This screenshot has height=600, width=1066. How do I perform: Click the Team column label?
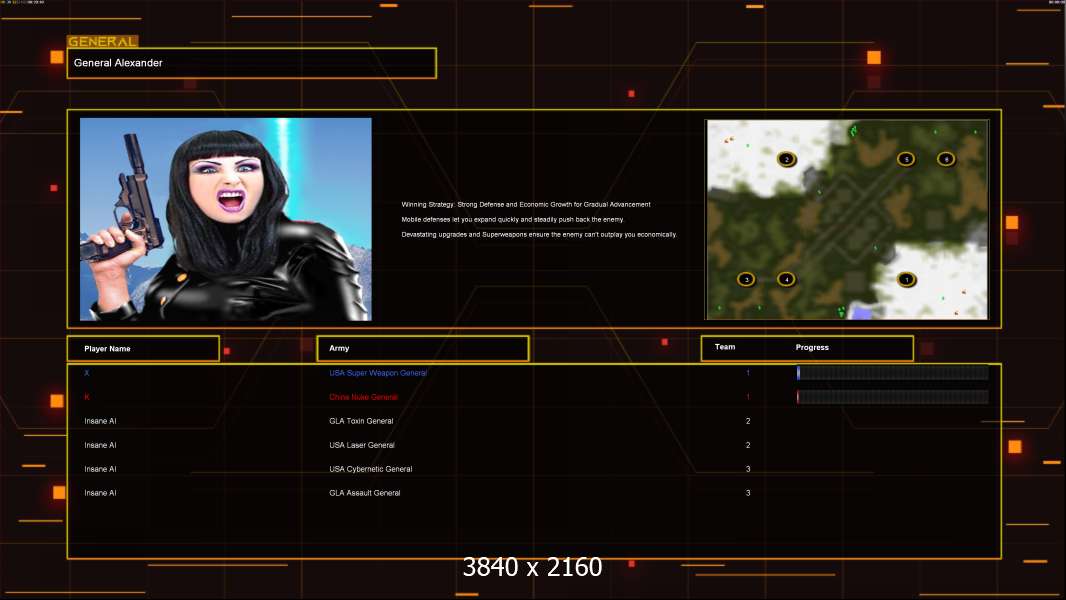(725, 347)
